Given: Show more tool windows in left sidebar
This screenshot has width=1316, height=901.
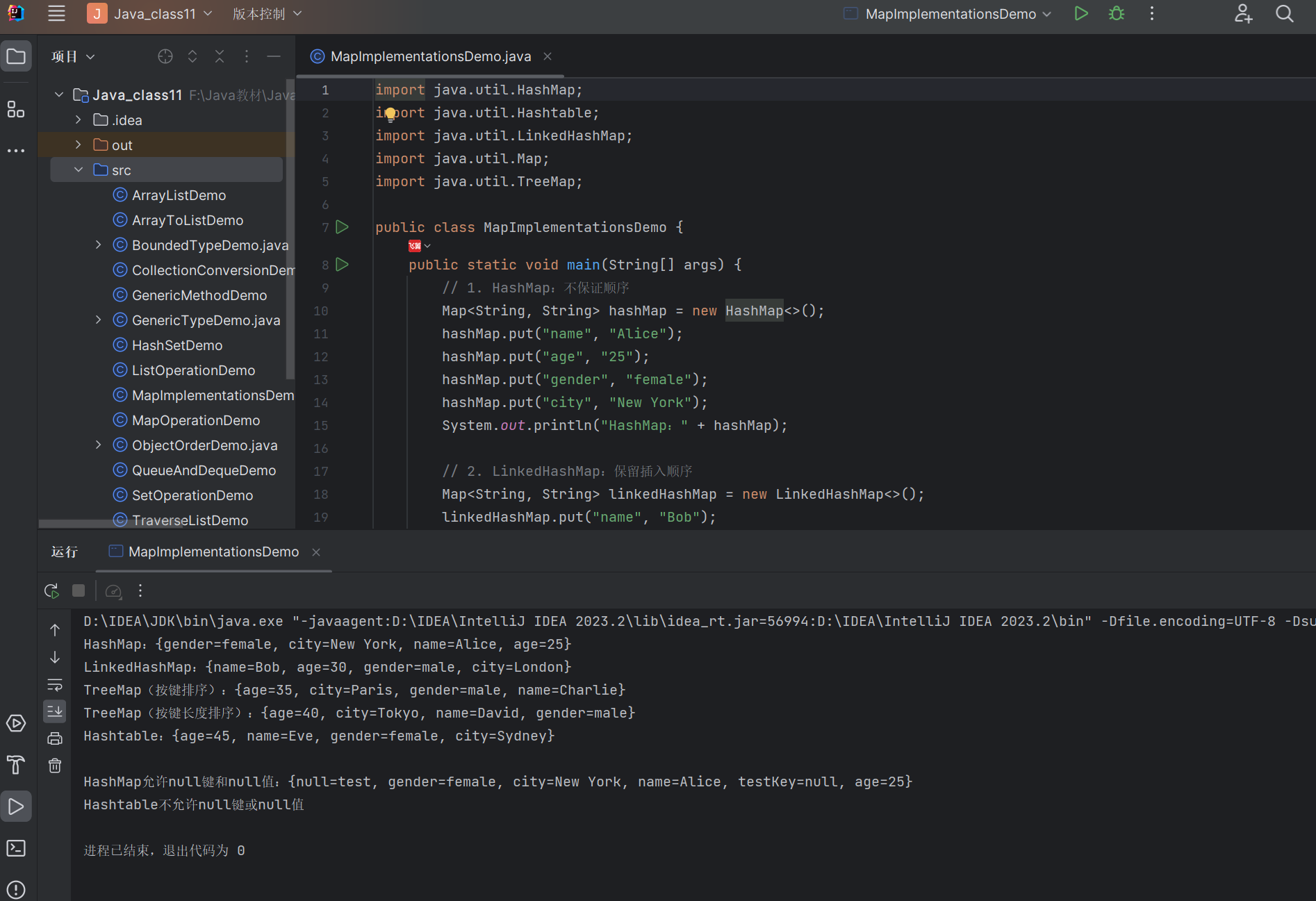Looking at the screenshot, I should (x=16, y=150).
